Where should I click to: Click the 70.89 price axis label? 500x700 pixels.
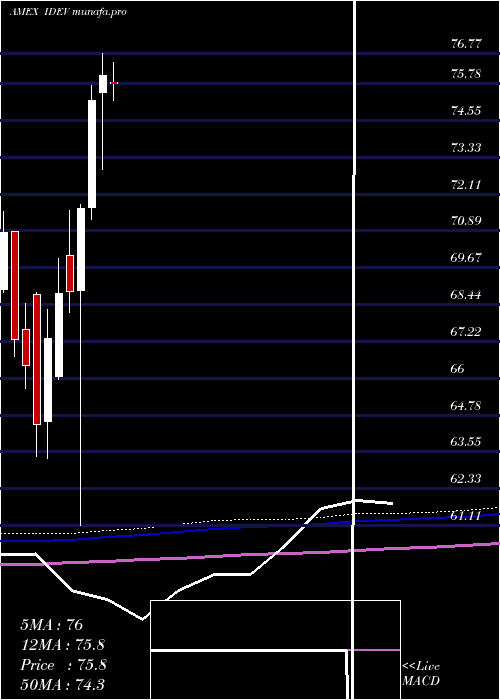tap(466, 221)
